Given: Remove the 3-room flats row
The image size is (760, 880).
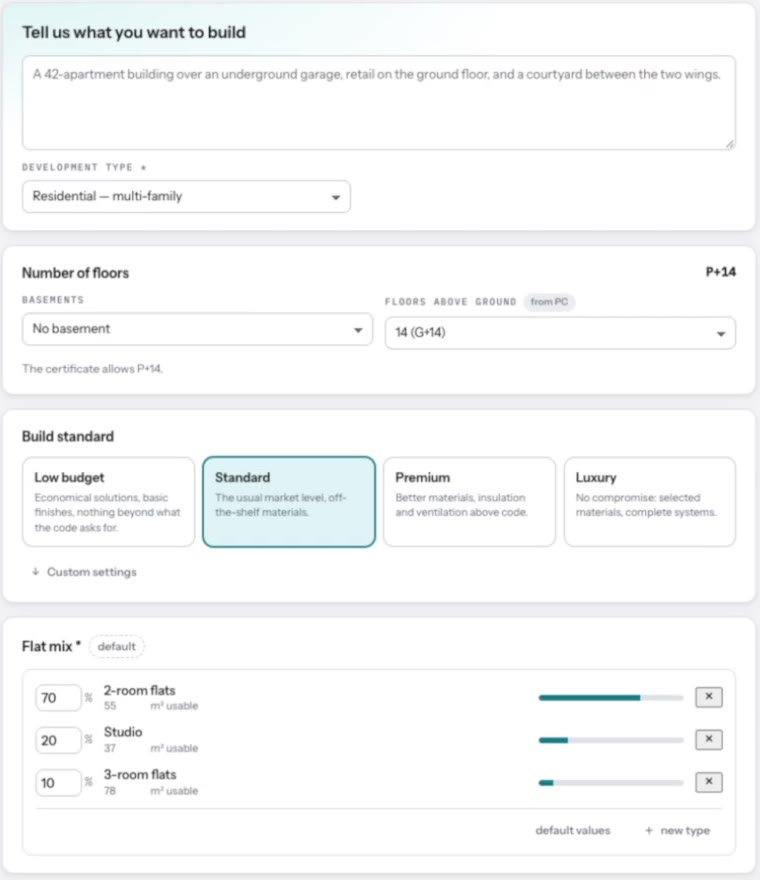Looking at the screenshot, I should point(708,782).
